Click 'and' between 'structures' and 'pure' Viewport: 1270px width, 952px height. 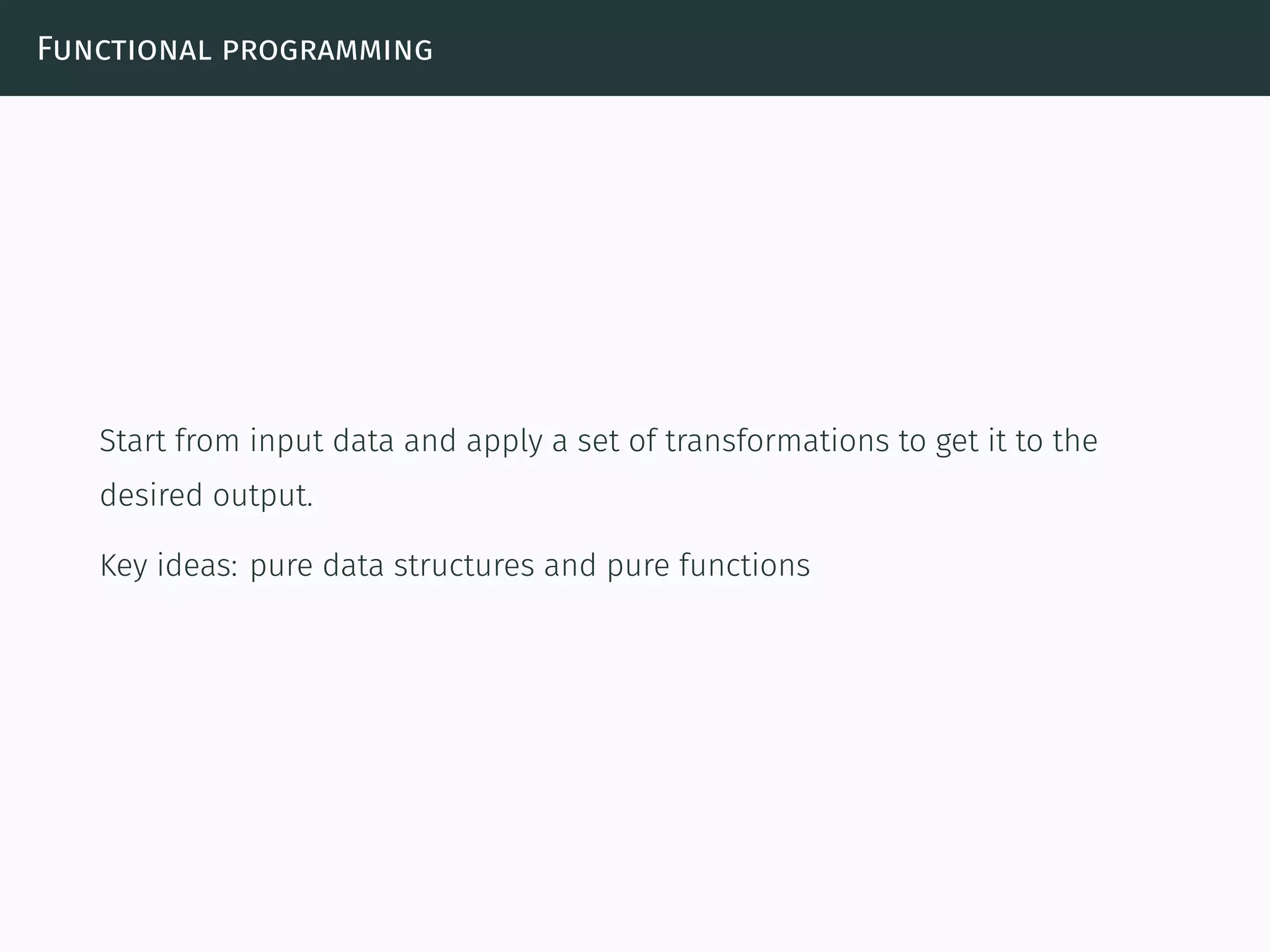click(x=570, y=565)
